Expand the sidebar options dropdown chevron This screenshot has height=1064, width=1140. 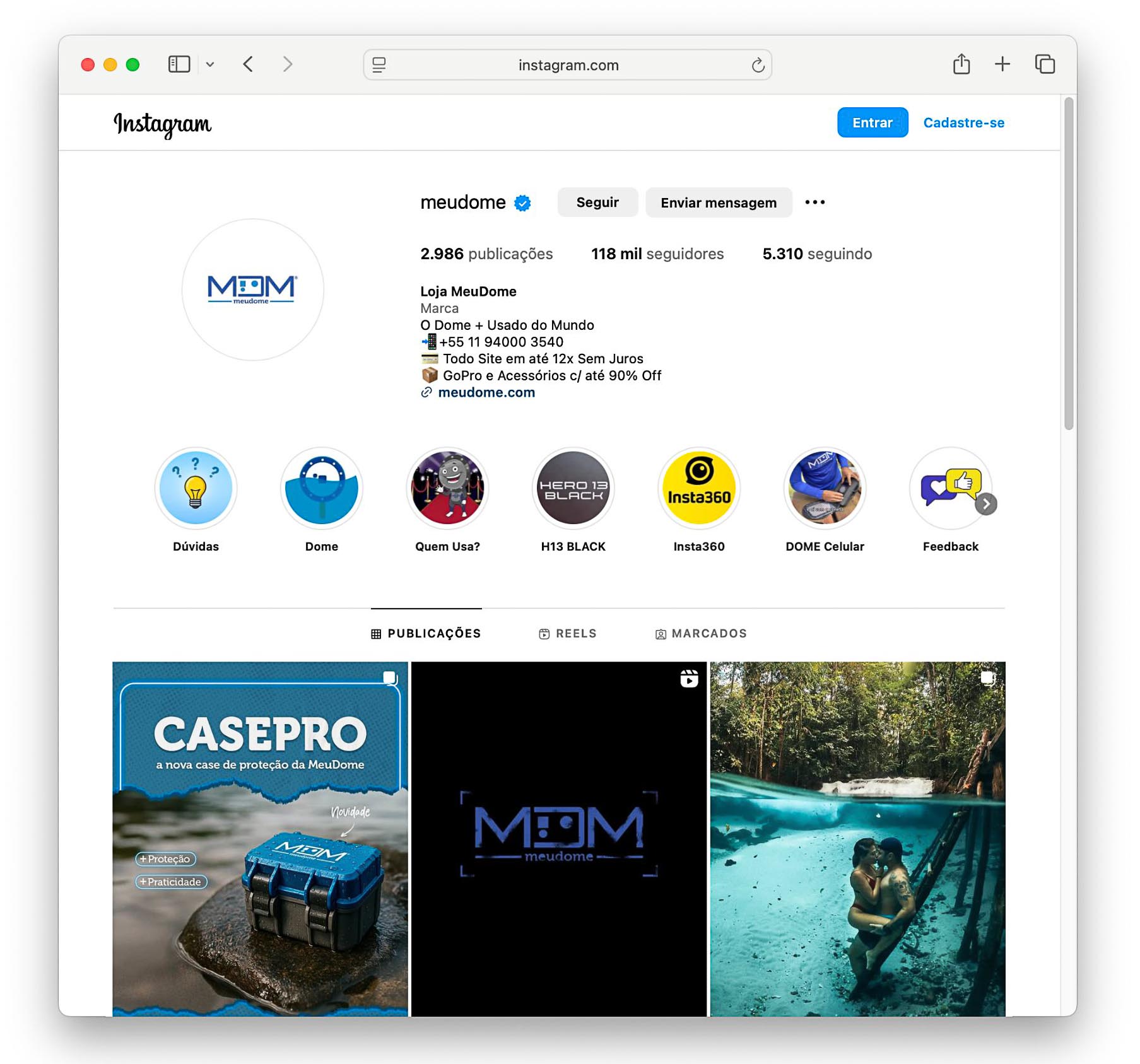pos(210,64)
